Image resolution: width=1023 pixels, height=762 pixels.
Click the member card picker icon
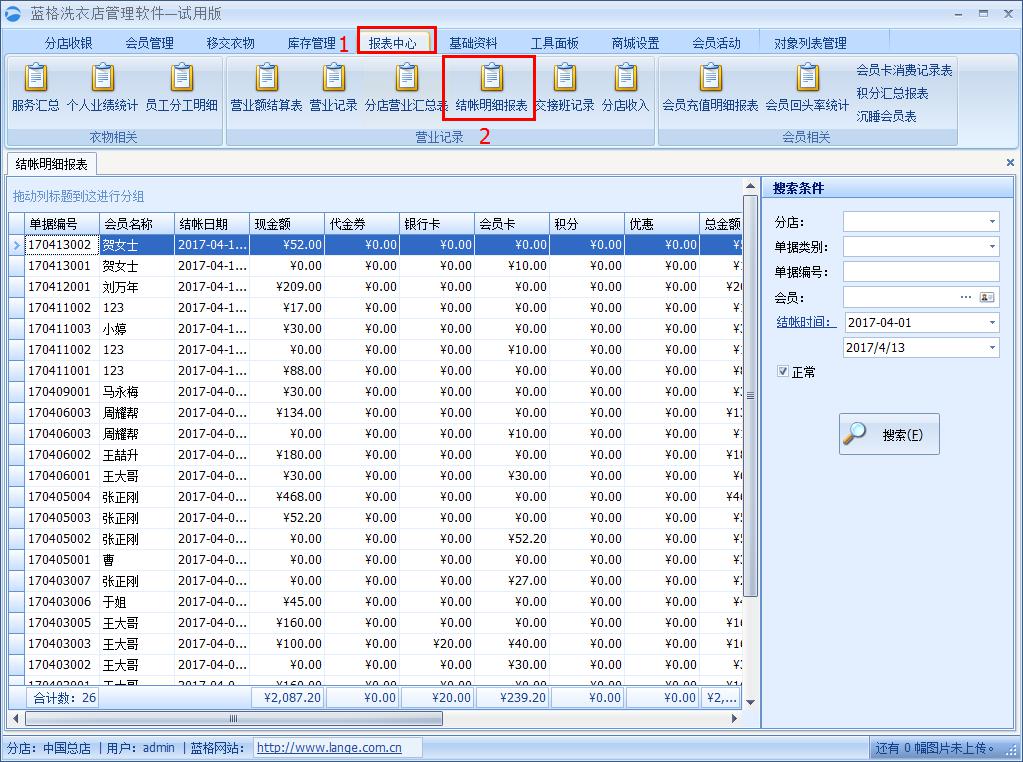pos(986,297)
